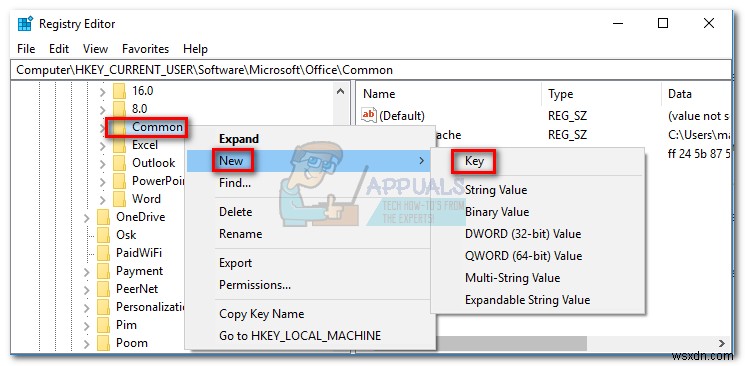Click the REG_SZ type of (Default)

tap(567, 115)
